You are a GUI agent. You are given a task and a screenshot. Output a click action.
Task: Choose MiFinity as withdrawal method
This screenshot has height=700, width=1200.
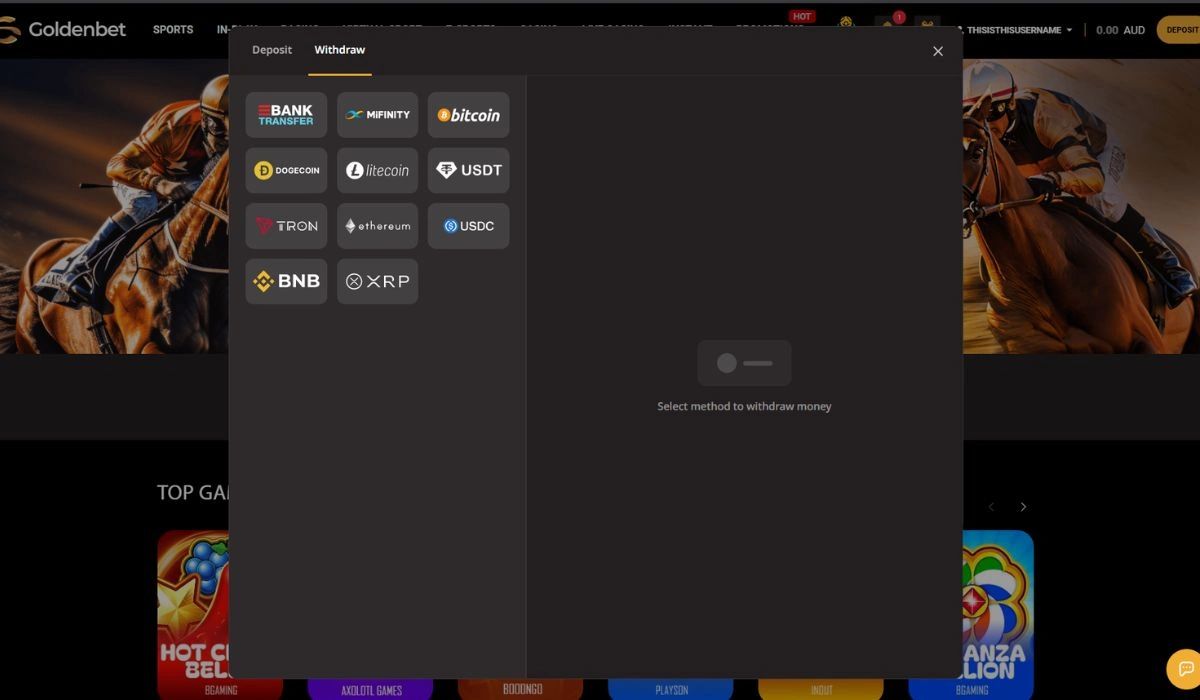point(377,115)
